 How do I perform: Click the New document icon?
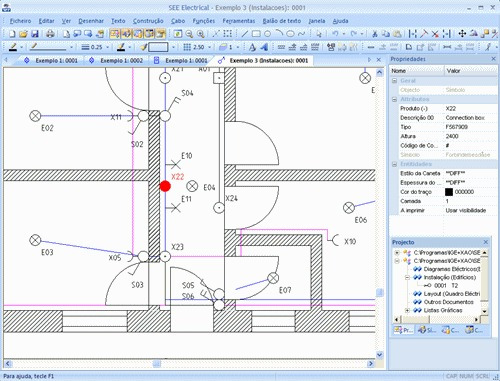tap(12, 34)
